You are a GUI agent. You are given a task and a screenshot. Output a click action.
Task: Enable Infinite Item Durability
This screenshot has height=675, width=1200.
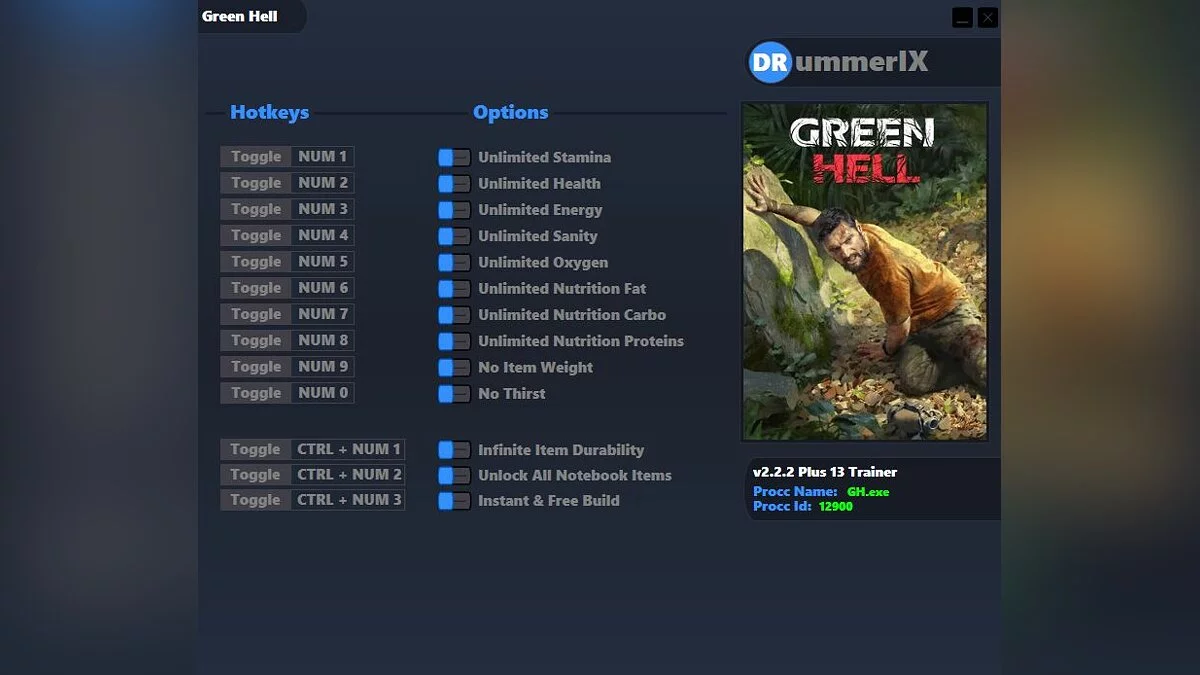click(x=453, y=449)
